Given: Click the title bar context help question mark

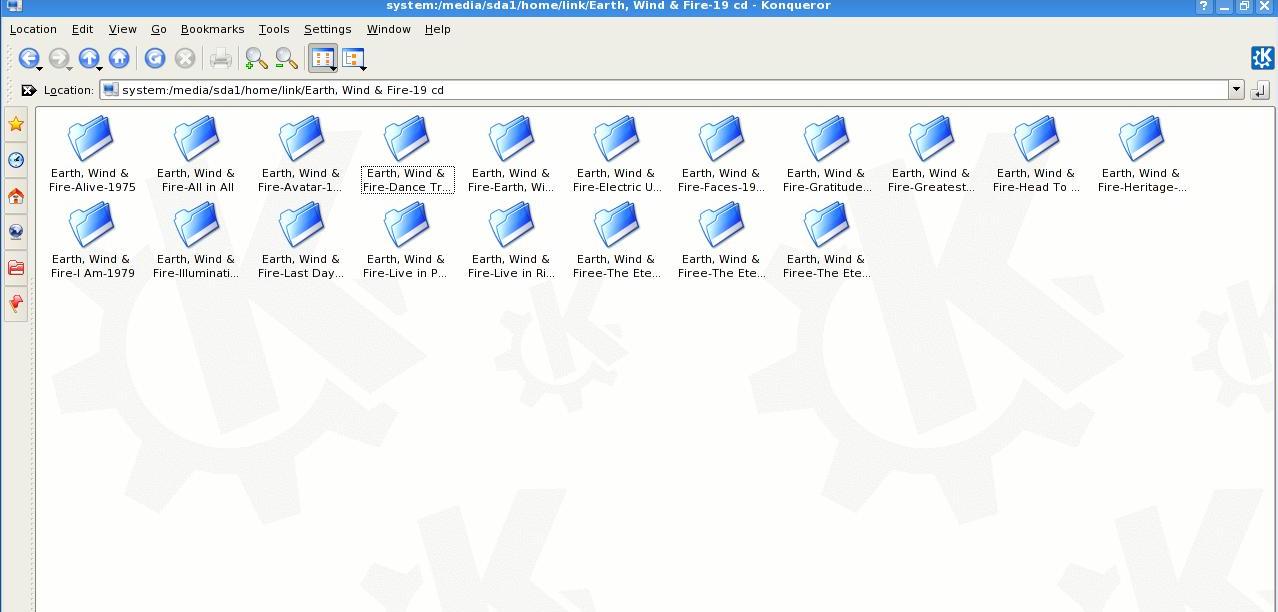Looking at the screenshot, I should tap(1203, 6).
